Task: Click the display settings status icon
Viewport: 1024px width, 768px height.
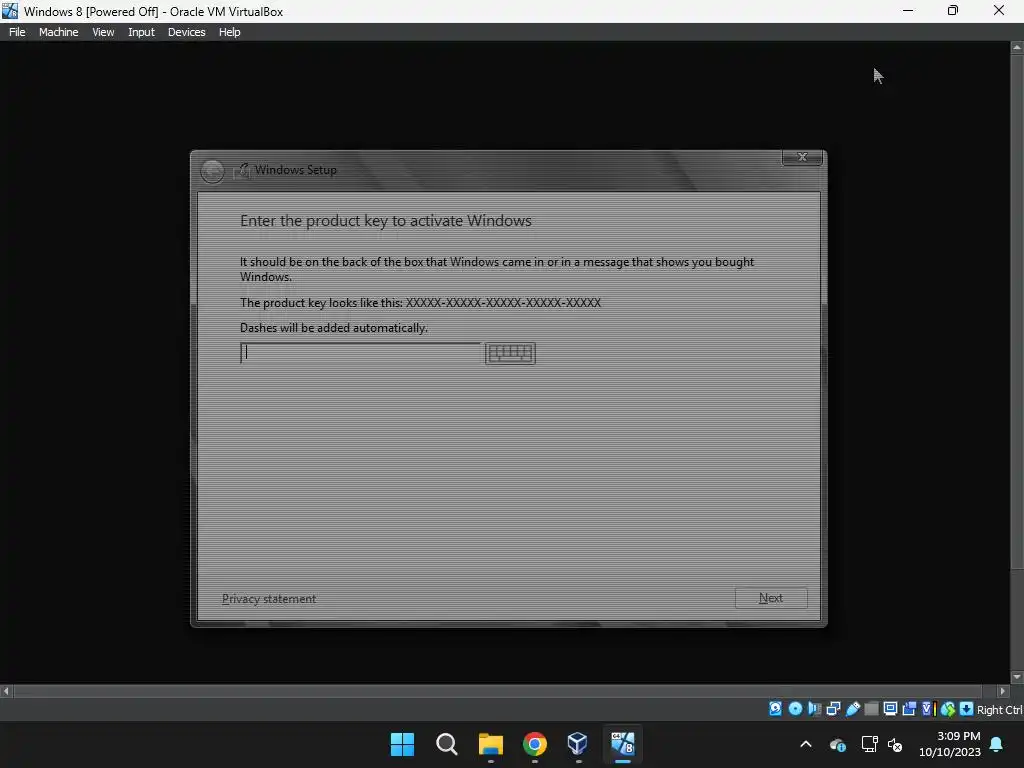Action: click(x=890, y=709)
